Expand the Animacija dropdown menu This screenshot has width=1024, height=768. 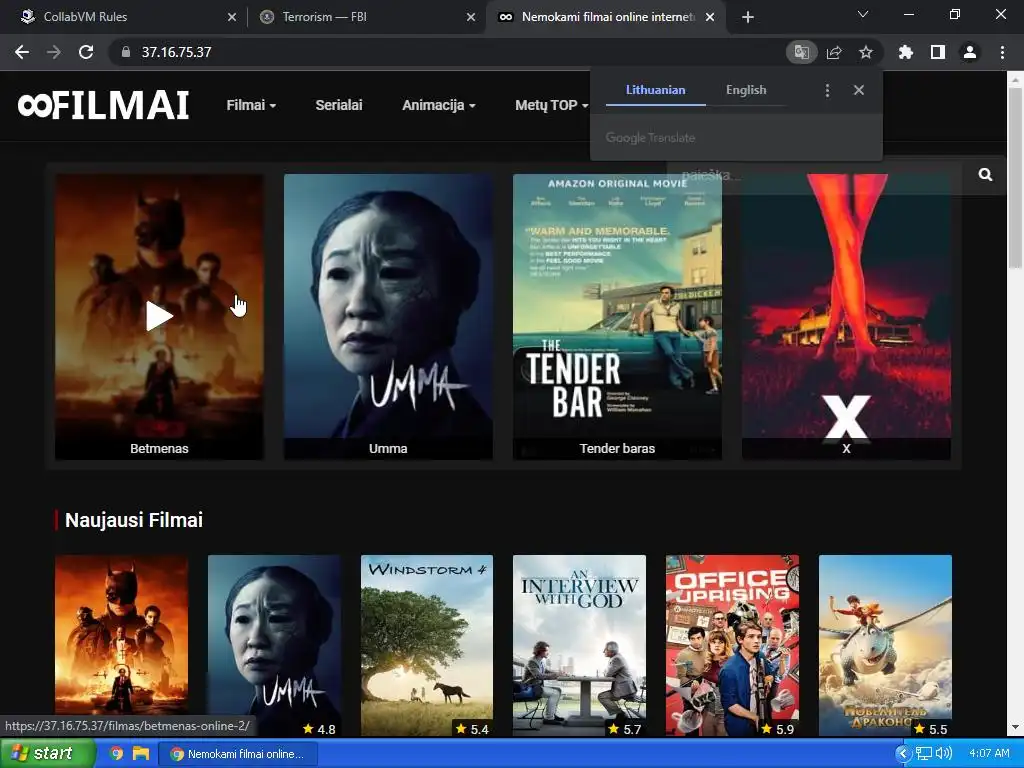coord(438,105)
